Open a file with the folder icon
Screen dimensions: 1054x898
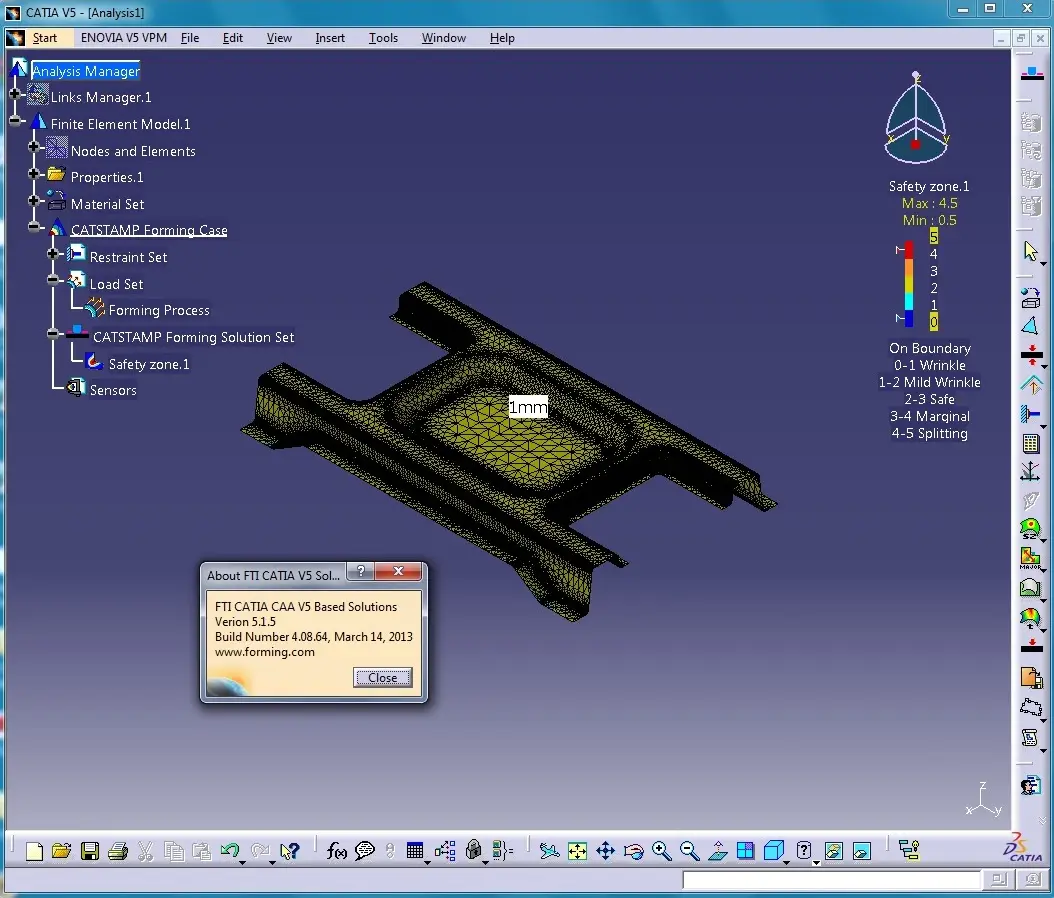coord(61,851)
